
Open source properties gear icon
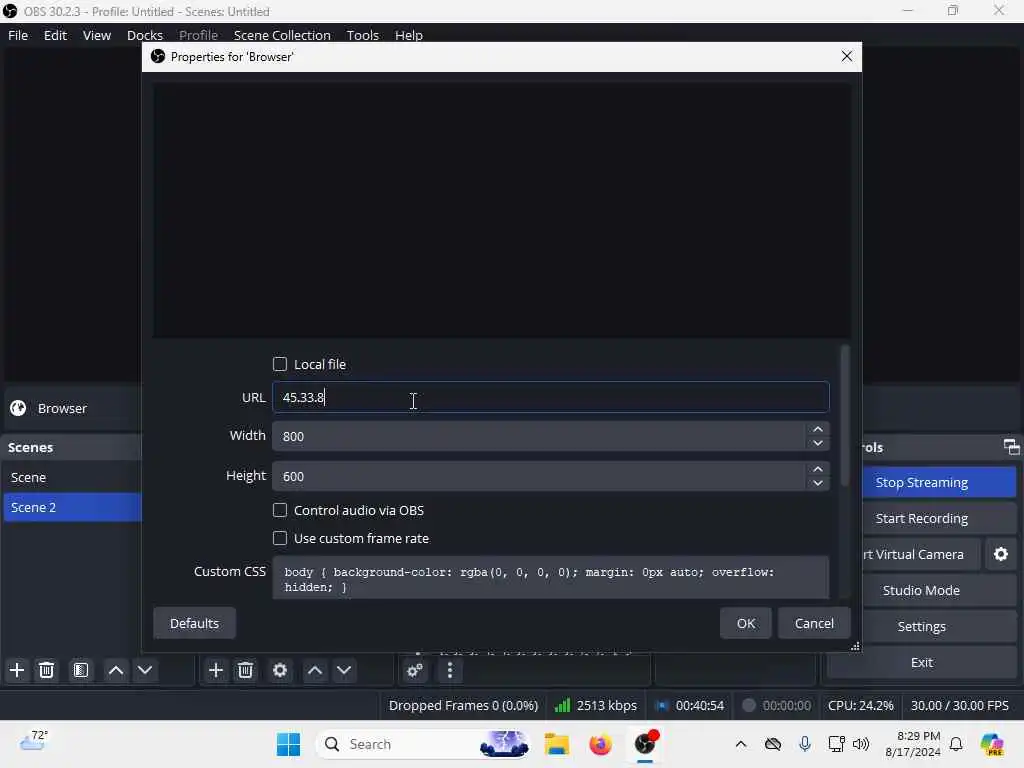point(280,670)
